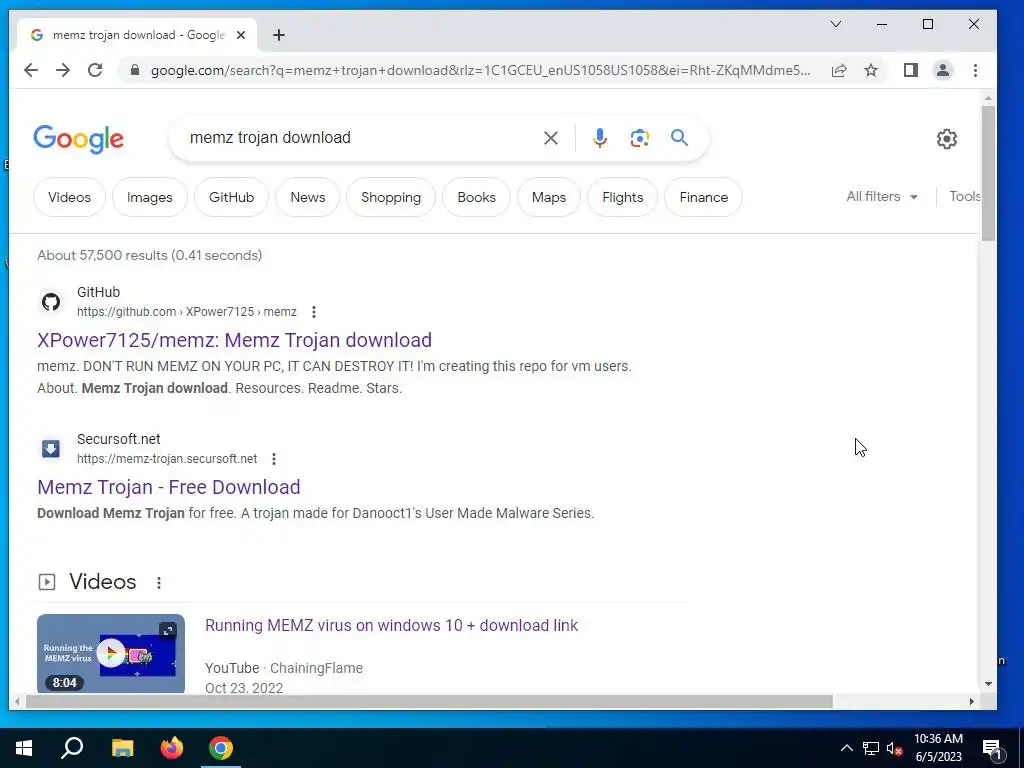Click the Securesoft.net favicon
Image resolution: width=1024 pixels, height=768 pixels.
click(x=51, y=449)
